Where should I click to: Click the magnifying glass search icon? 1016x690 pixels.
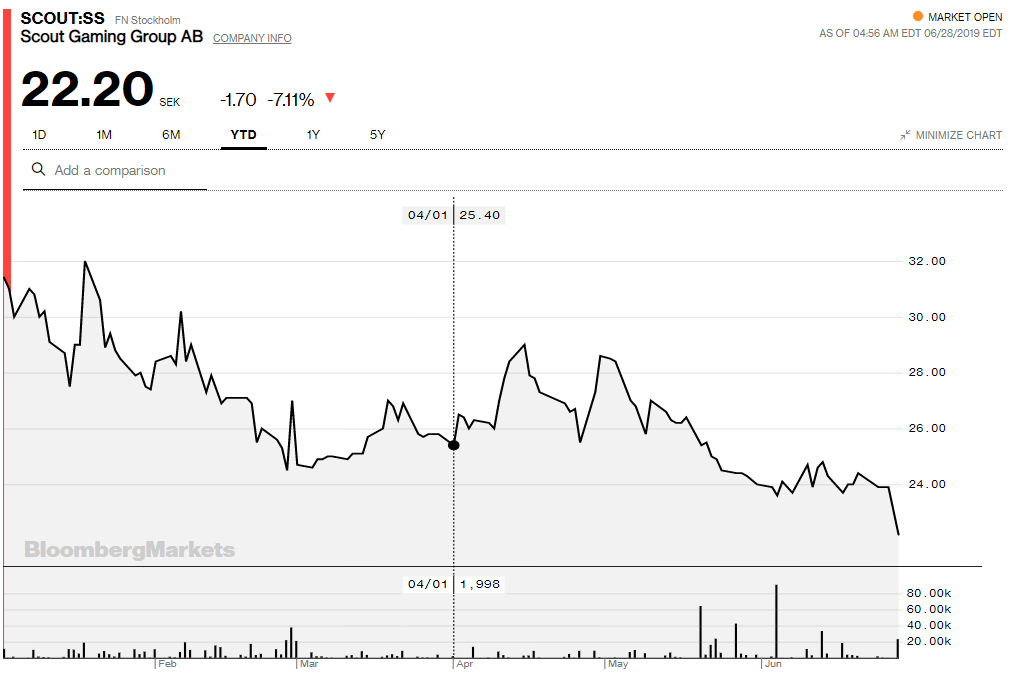point(38,170)
